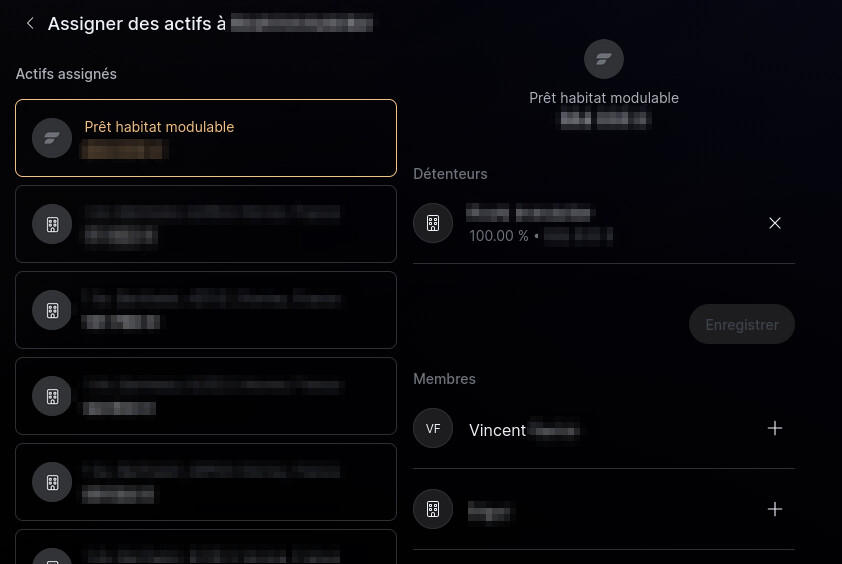The height and width of the screenshot is (564, 842).
Task: Click the building icon of the fourth asset
Action: pos(52,396)
